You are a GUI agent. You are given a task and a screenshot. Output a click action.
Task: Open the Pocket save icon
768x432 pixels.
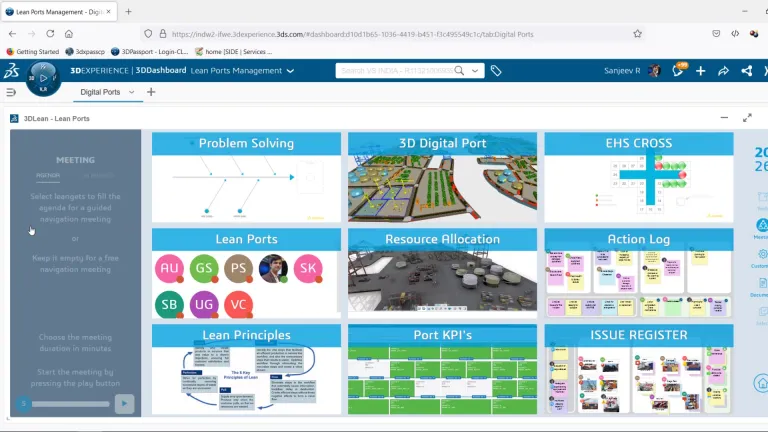point(716,34)
